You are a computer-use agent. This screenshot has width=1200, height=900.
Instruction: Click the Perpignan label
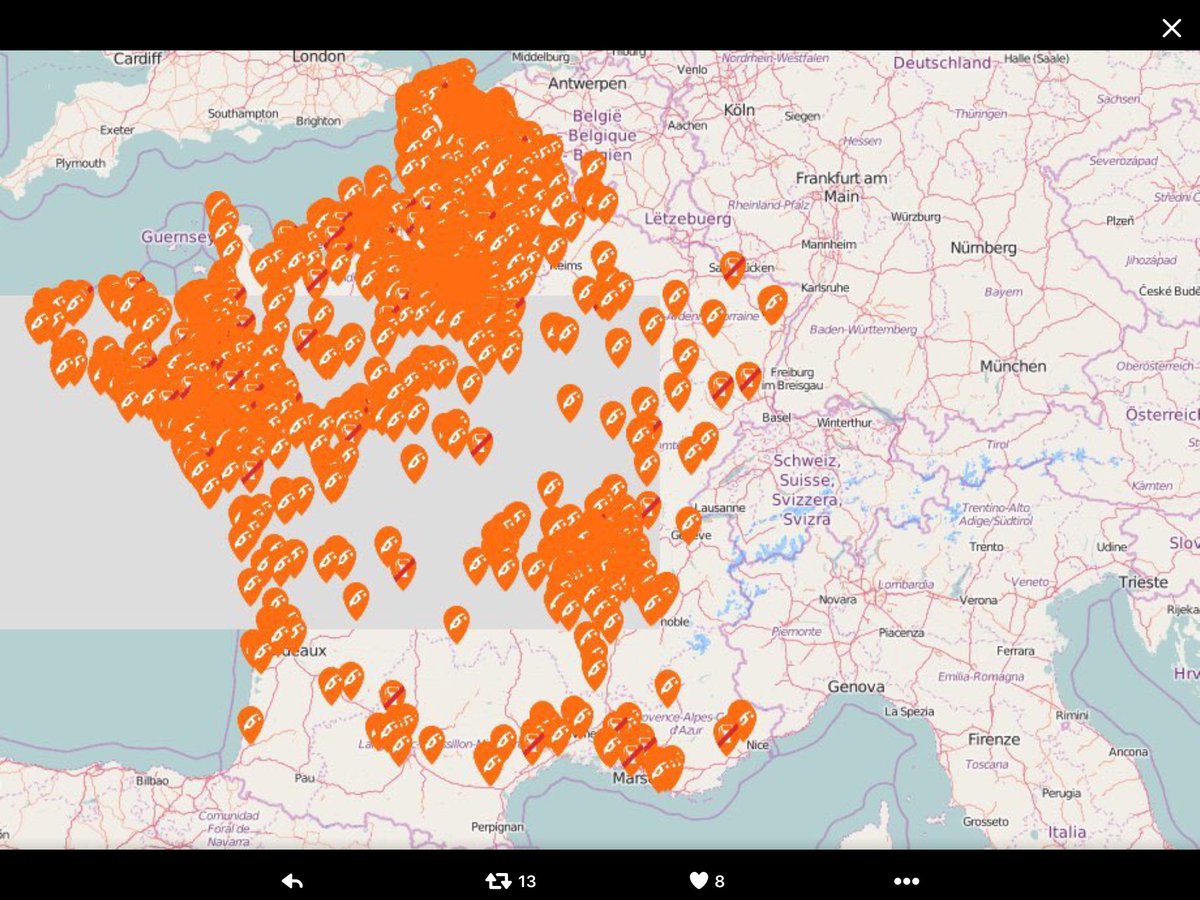[497, 827]
